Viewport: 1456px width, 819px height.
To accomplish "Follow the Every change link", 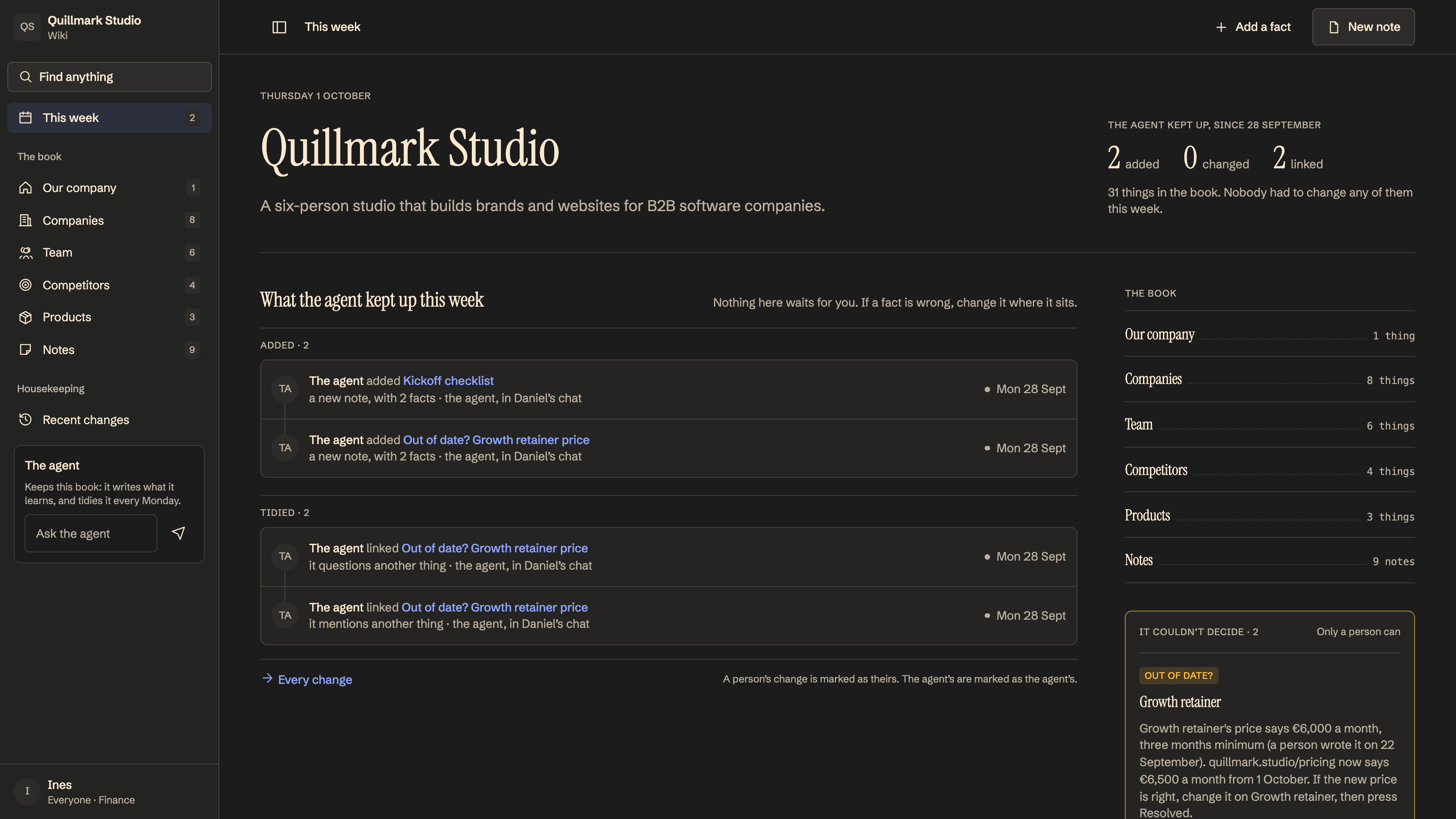I will pos(307,679).
